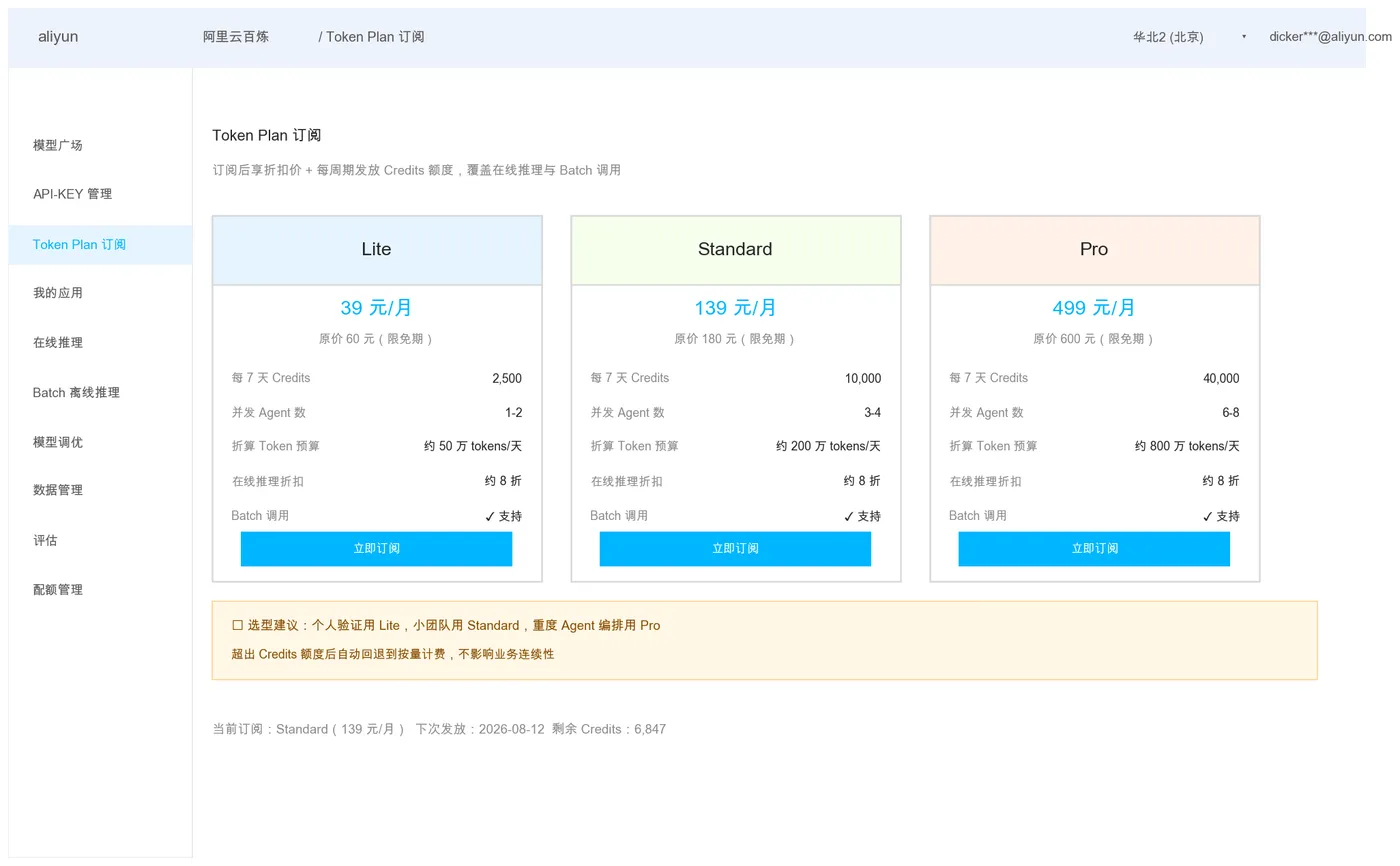Click the 39 元/月 price
1400x866 pixels.
point(376,308)
